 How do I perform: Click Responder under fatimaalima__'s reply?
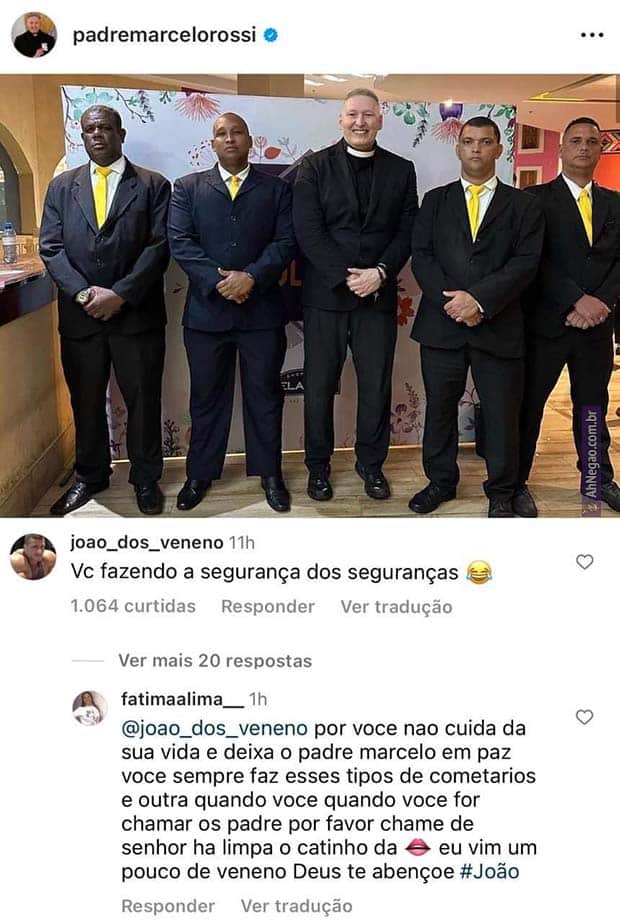[x=168, y=906]
